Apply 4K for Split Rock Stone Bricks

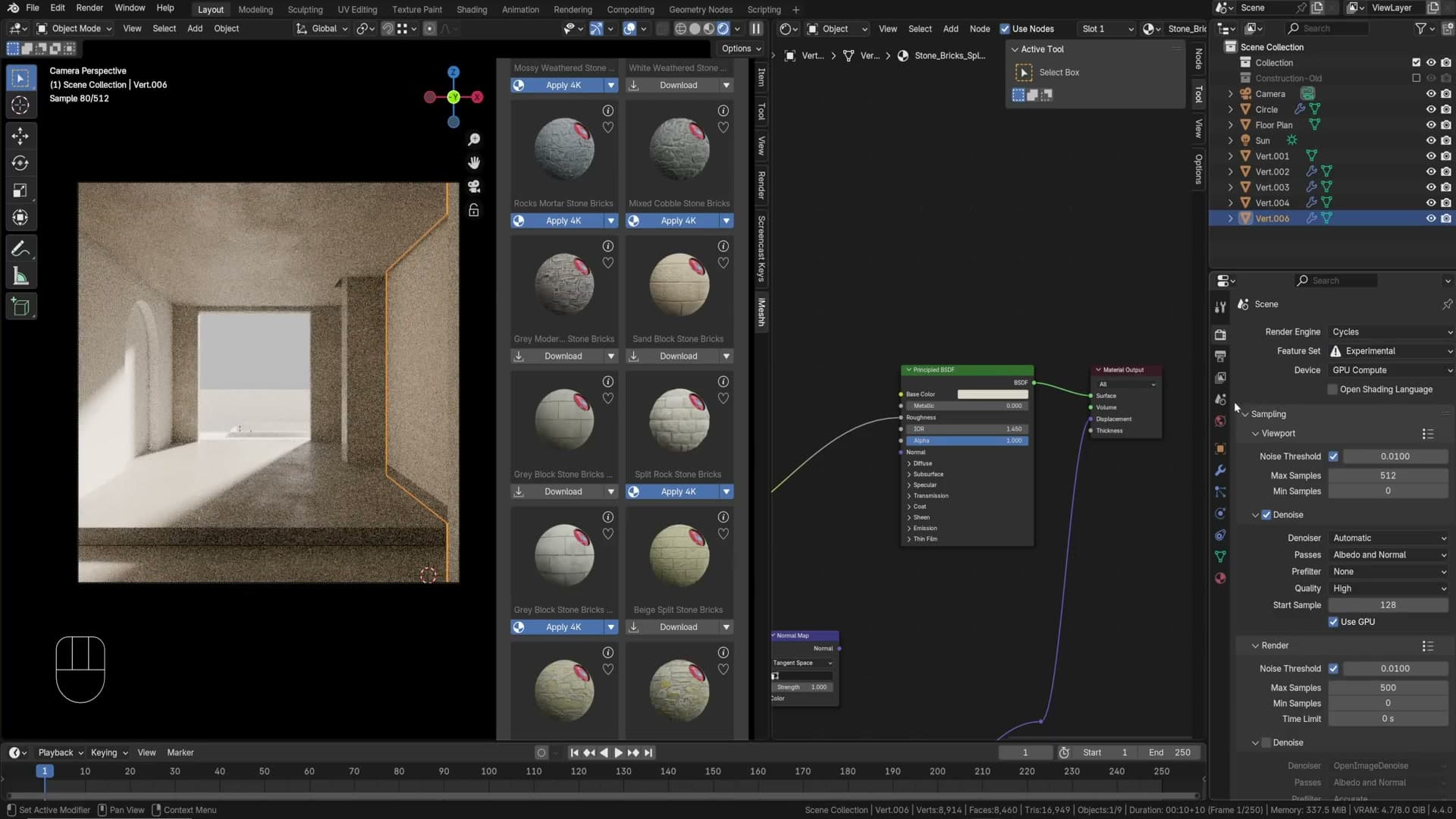pyautogui.click(x=671, y=492)
